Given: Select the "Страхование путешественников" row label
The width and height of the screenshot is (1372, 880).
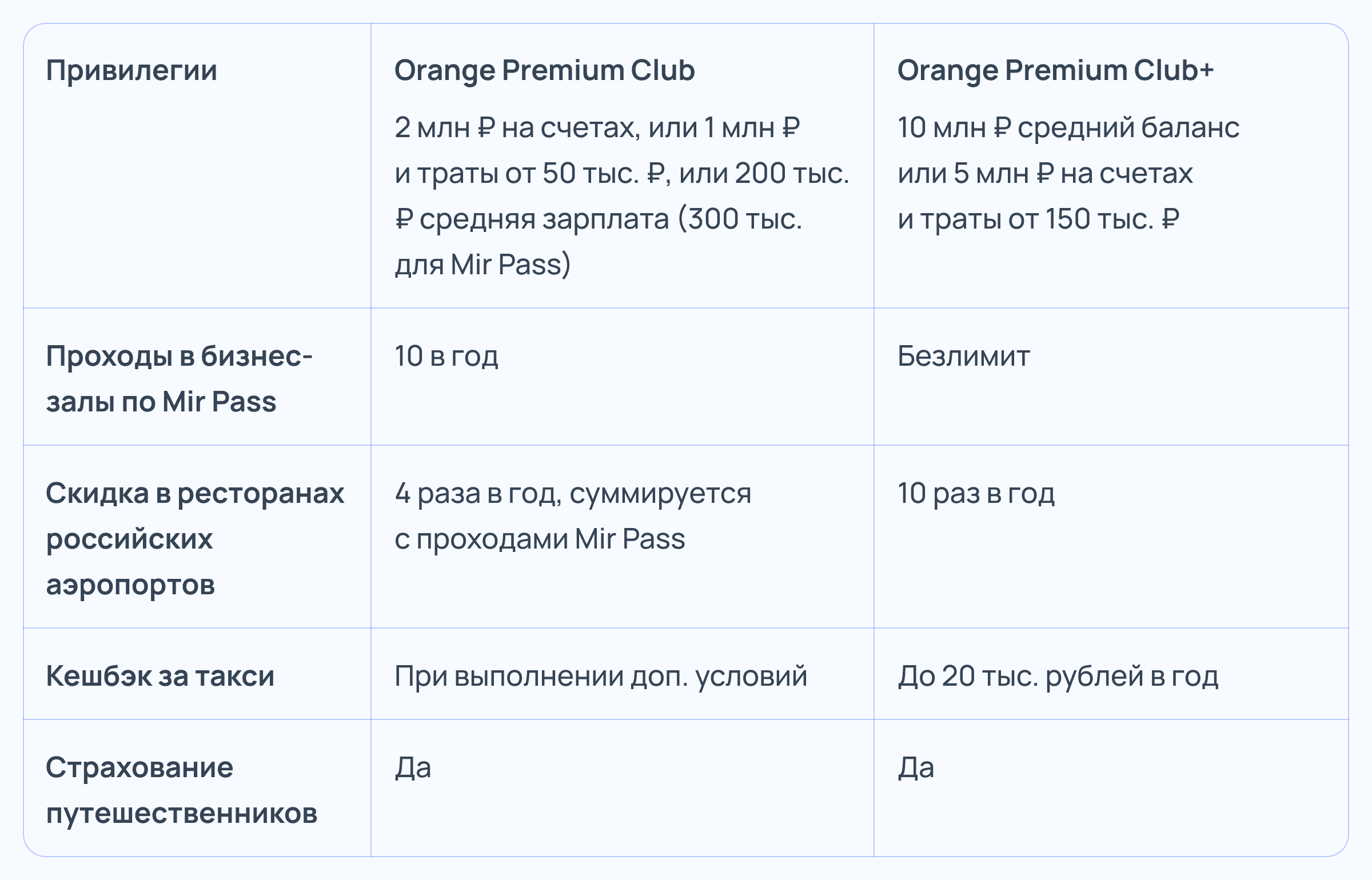Looking at the screenshot, I should pos(181,790).
